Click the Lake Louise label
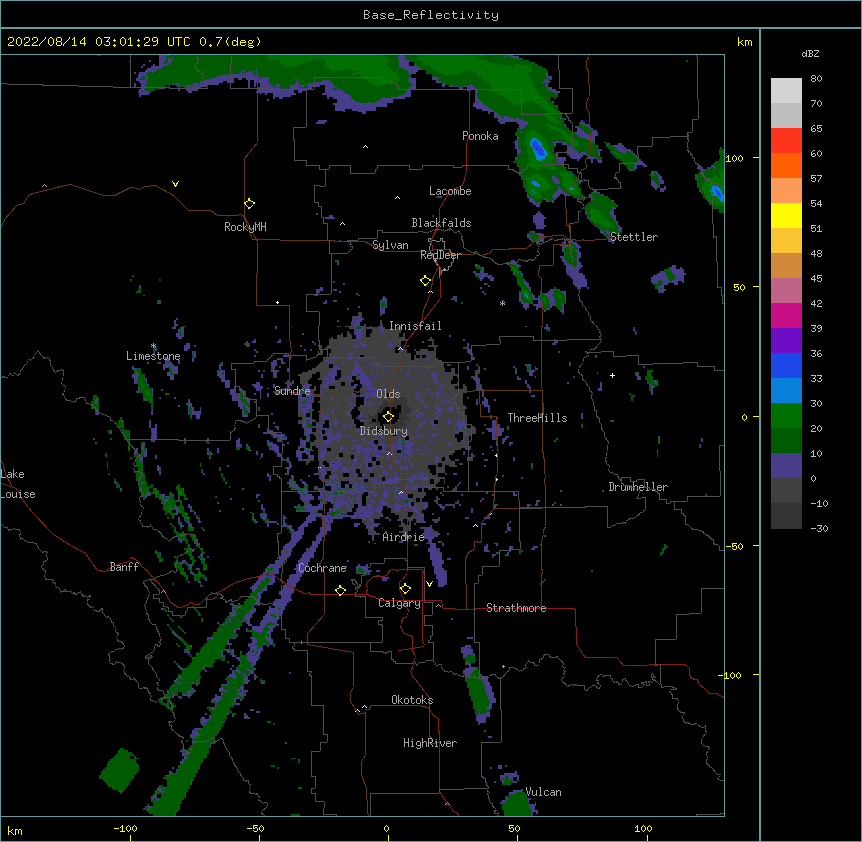862x842 pixels. click(18, 484)
